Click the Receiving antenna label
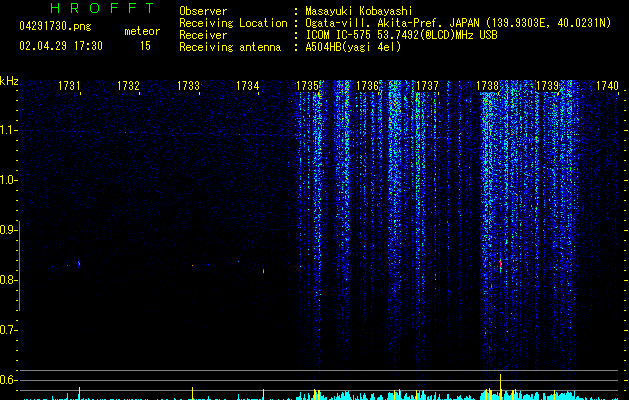 coord(230,47)
